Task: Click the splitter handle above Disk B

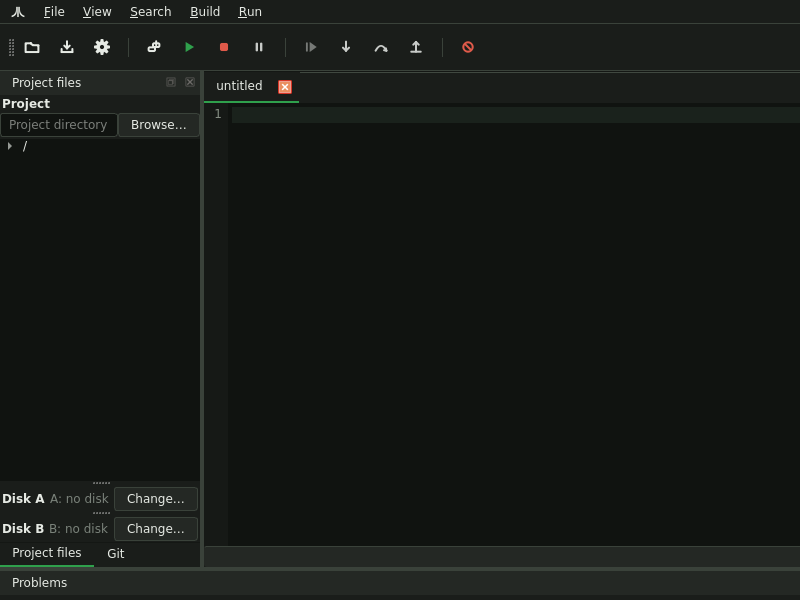Action: click(101, 513)
